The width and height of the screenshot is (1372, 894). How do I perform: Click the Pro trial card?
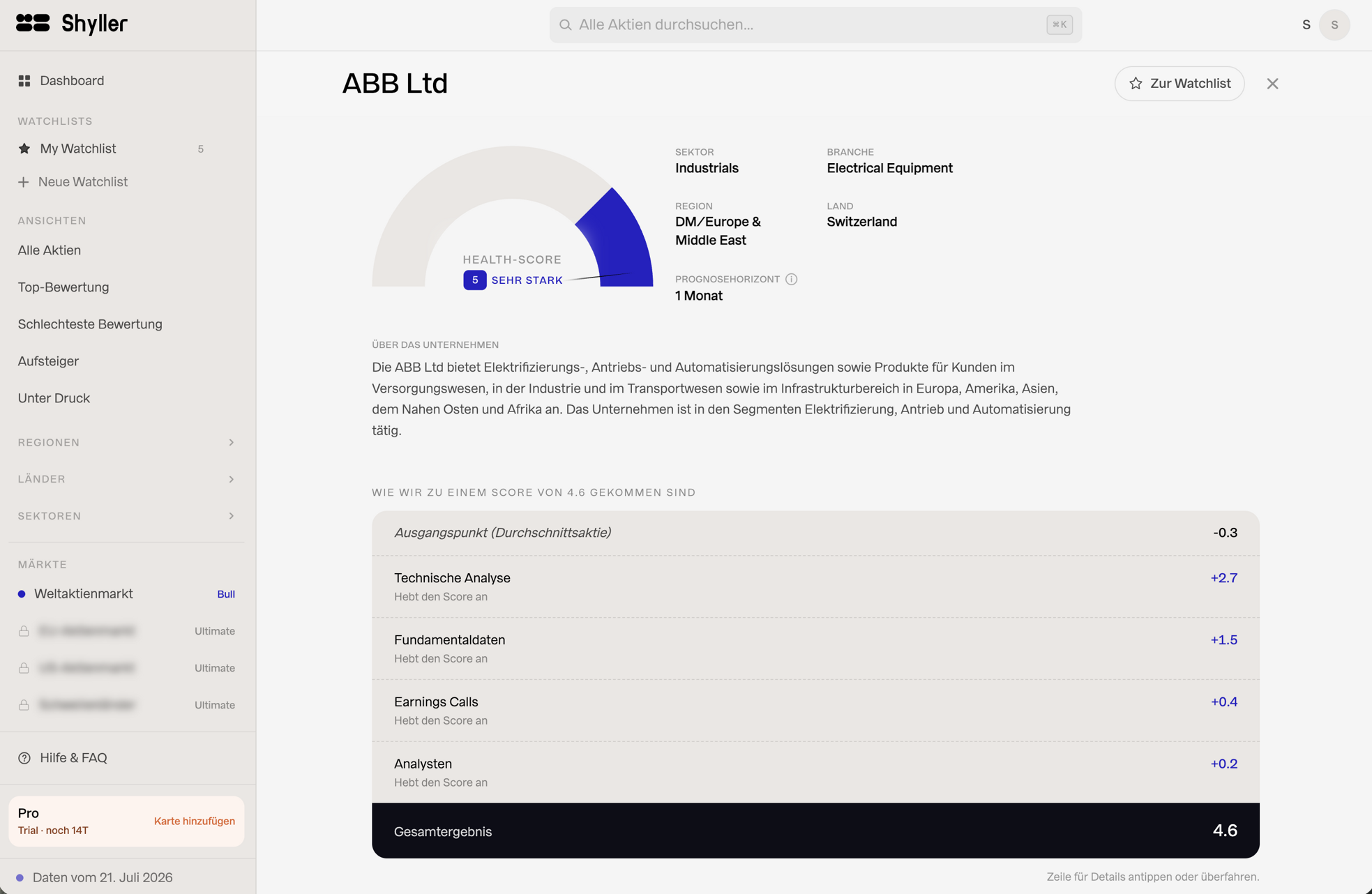point(126,821)
